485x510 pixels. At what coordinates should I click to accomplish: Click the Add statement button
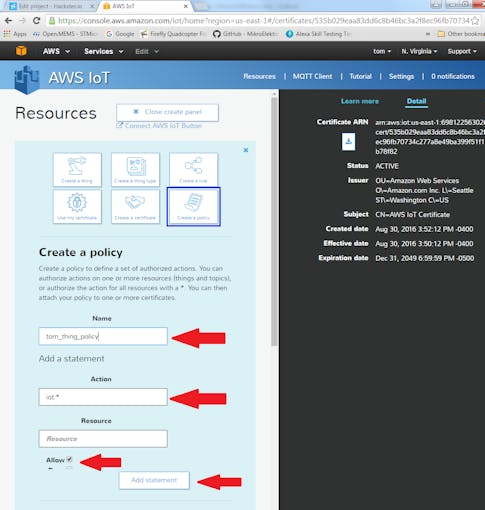point(154,480)
